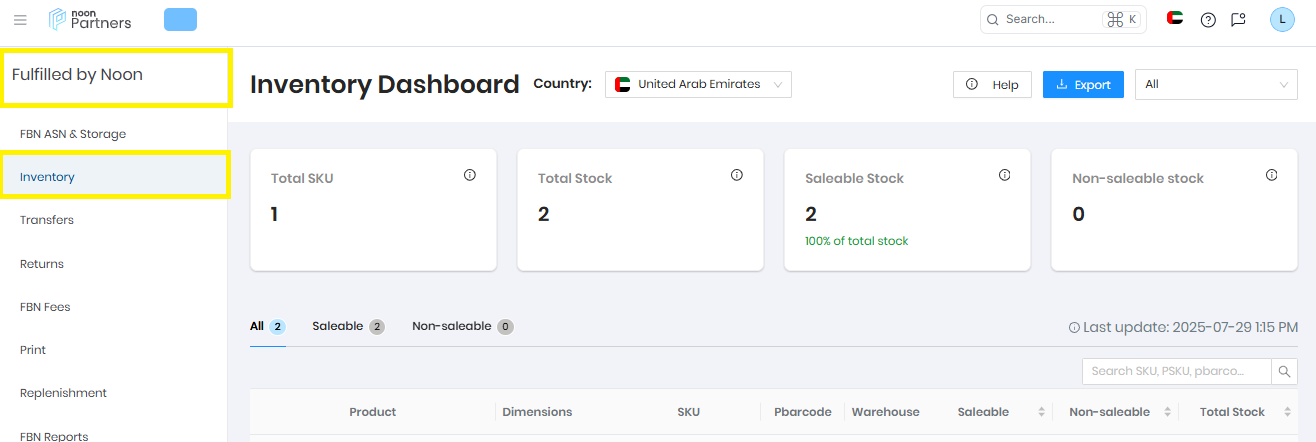Viewport: 1316px width, 442px height.
Task: Click the Total SKU info icon
Action: [470, 175]
